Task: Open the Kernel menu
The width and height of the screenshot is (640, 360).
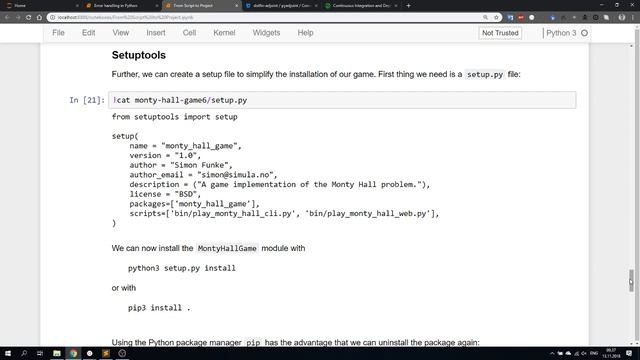Action: coord(224,33)
